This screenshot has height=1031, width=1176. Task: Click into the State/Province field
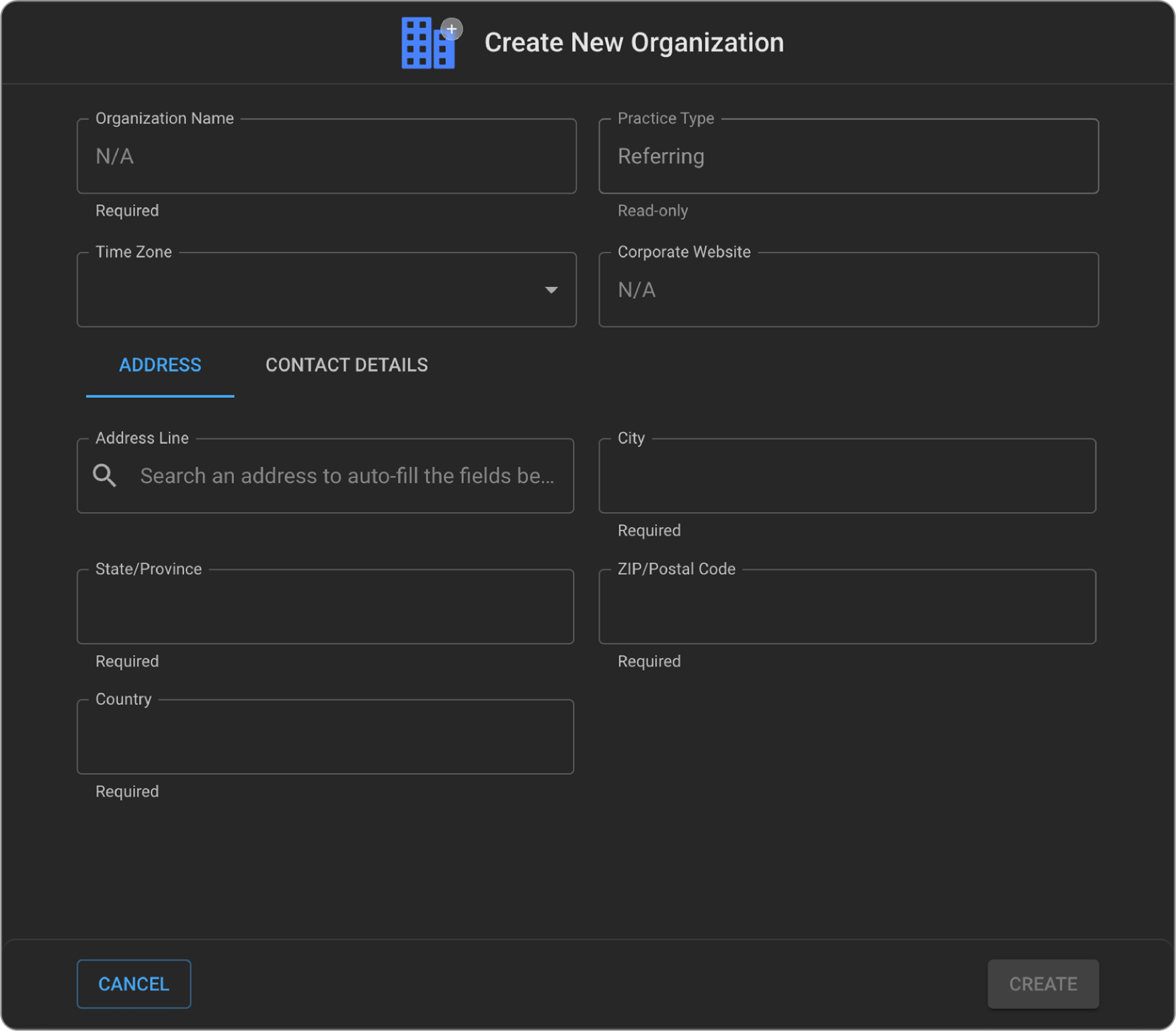(x=325, y=607)
